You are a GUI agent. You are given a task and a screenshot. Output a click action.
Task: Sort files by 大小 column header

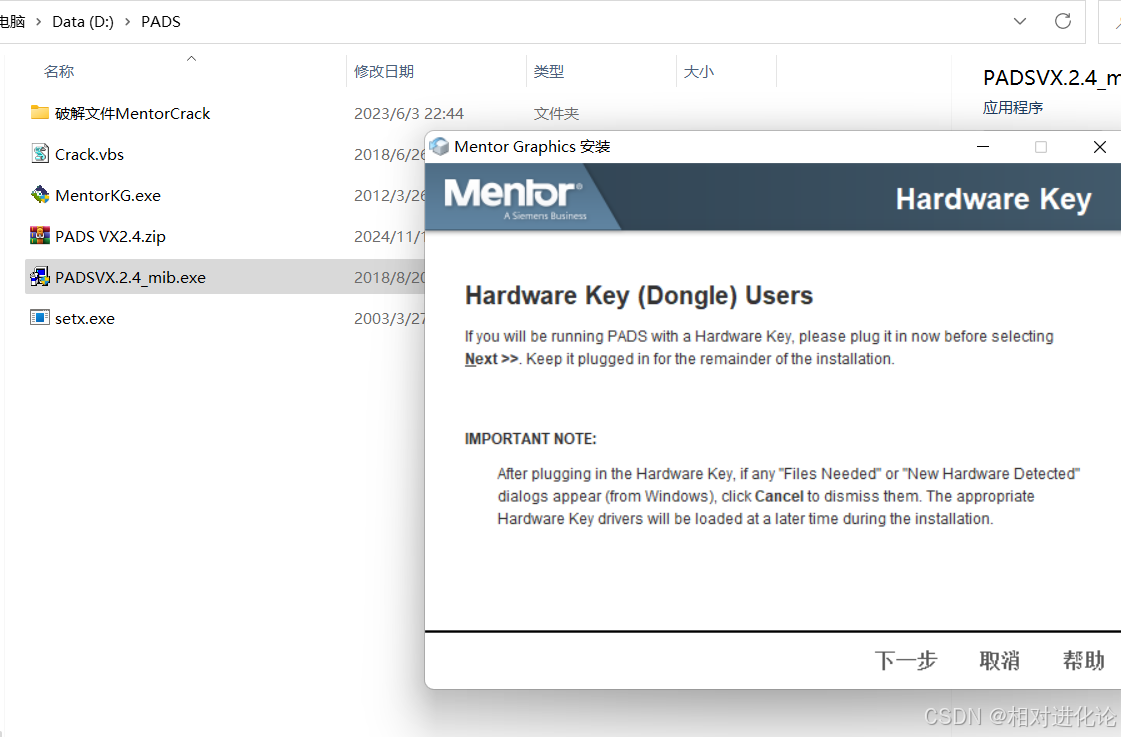coord(699,72)
